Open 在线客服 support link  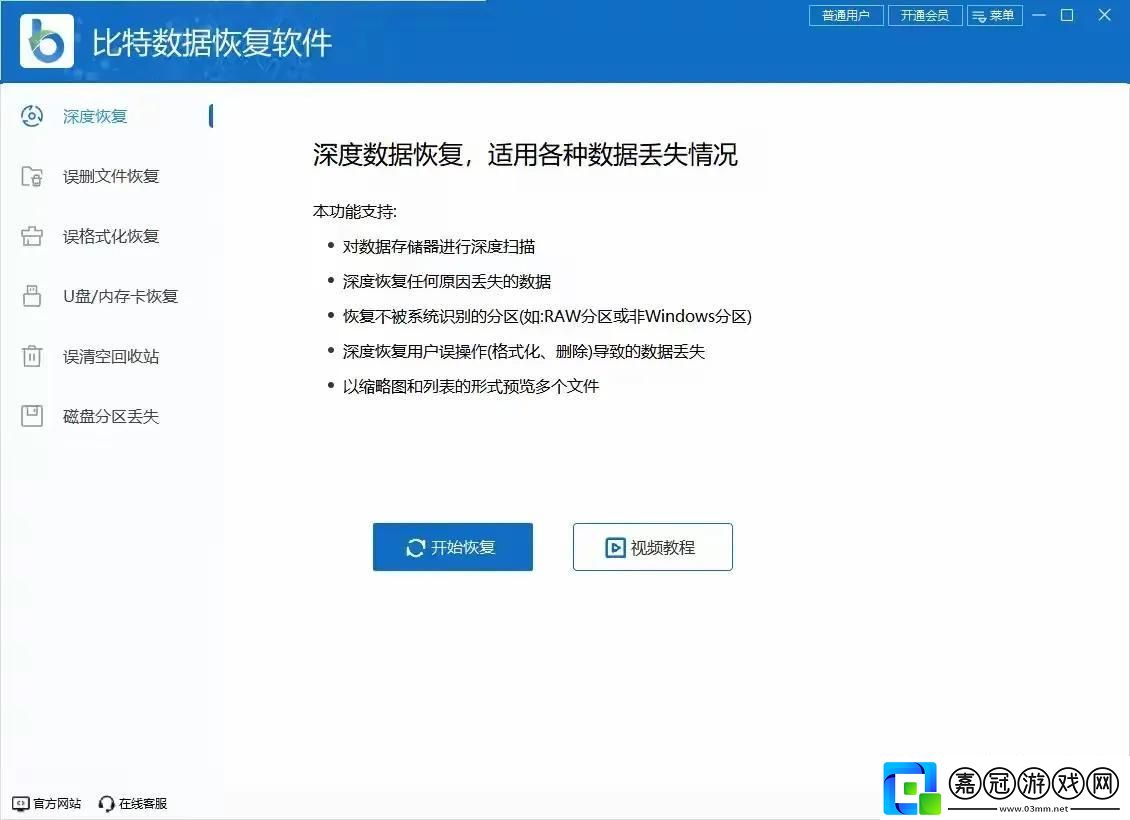(x=133, y=803)
